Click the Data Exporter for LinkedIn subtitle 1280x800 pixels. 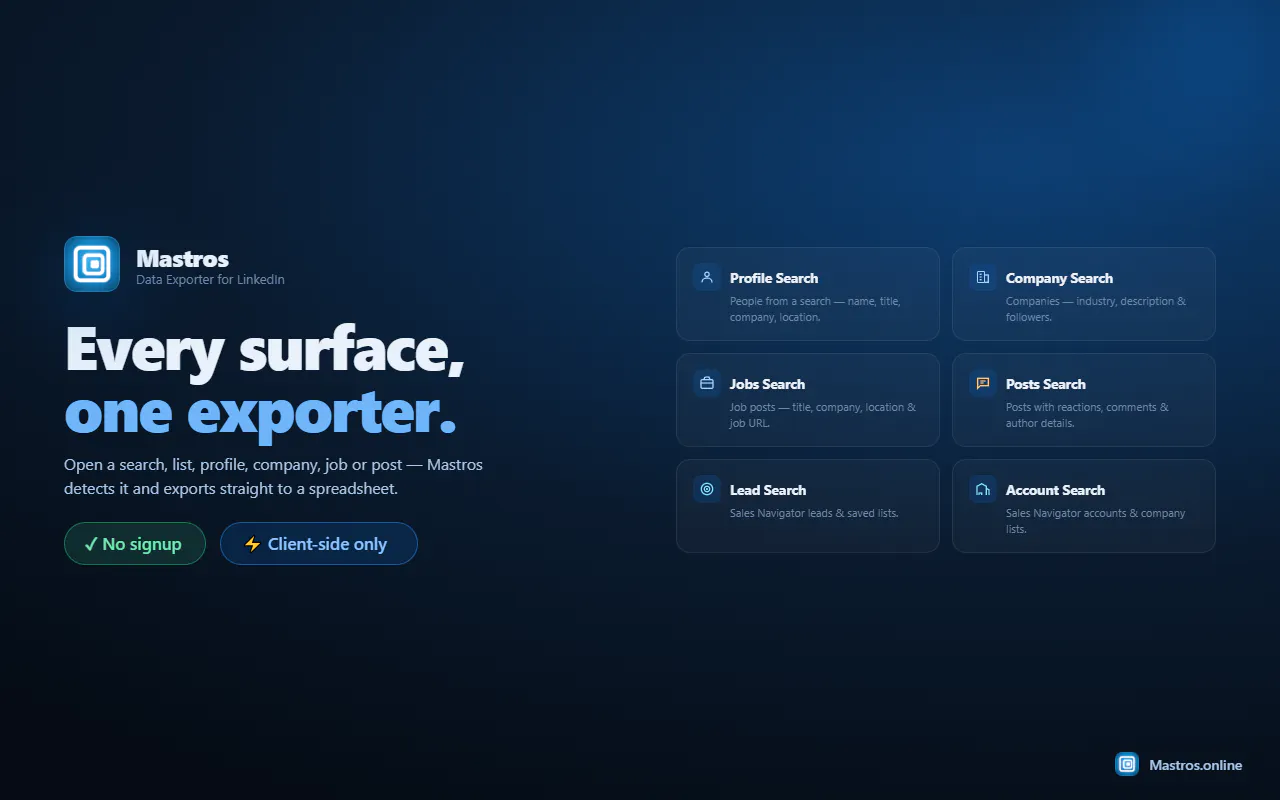tap(210, 280)
